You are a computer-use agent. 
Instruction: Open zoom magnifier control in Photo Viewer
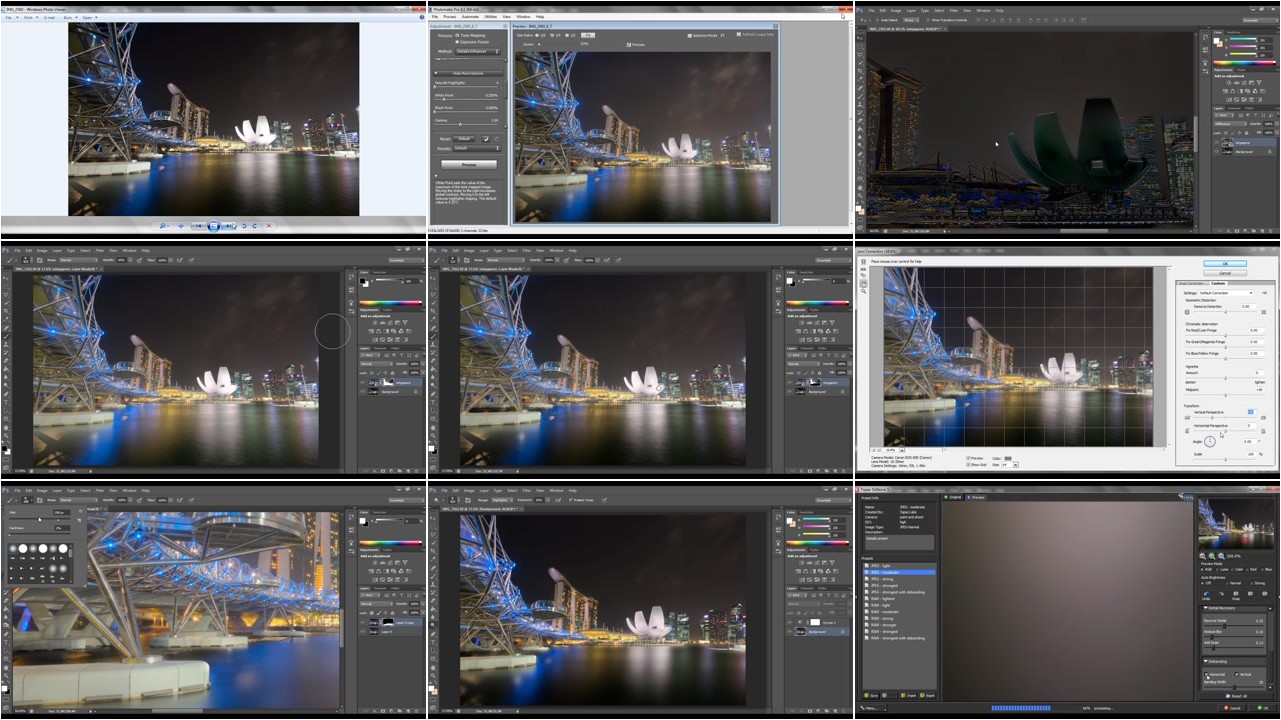(164, 225)
